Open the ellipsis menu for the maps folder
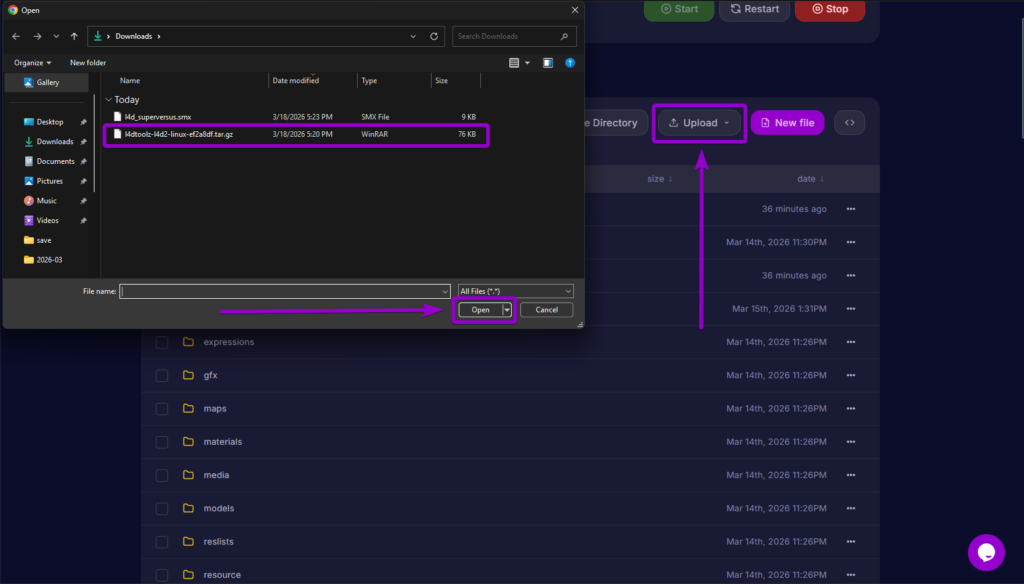Image resolution: width=1024 pixels, height=584 pixels. (x=852, y=408)
